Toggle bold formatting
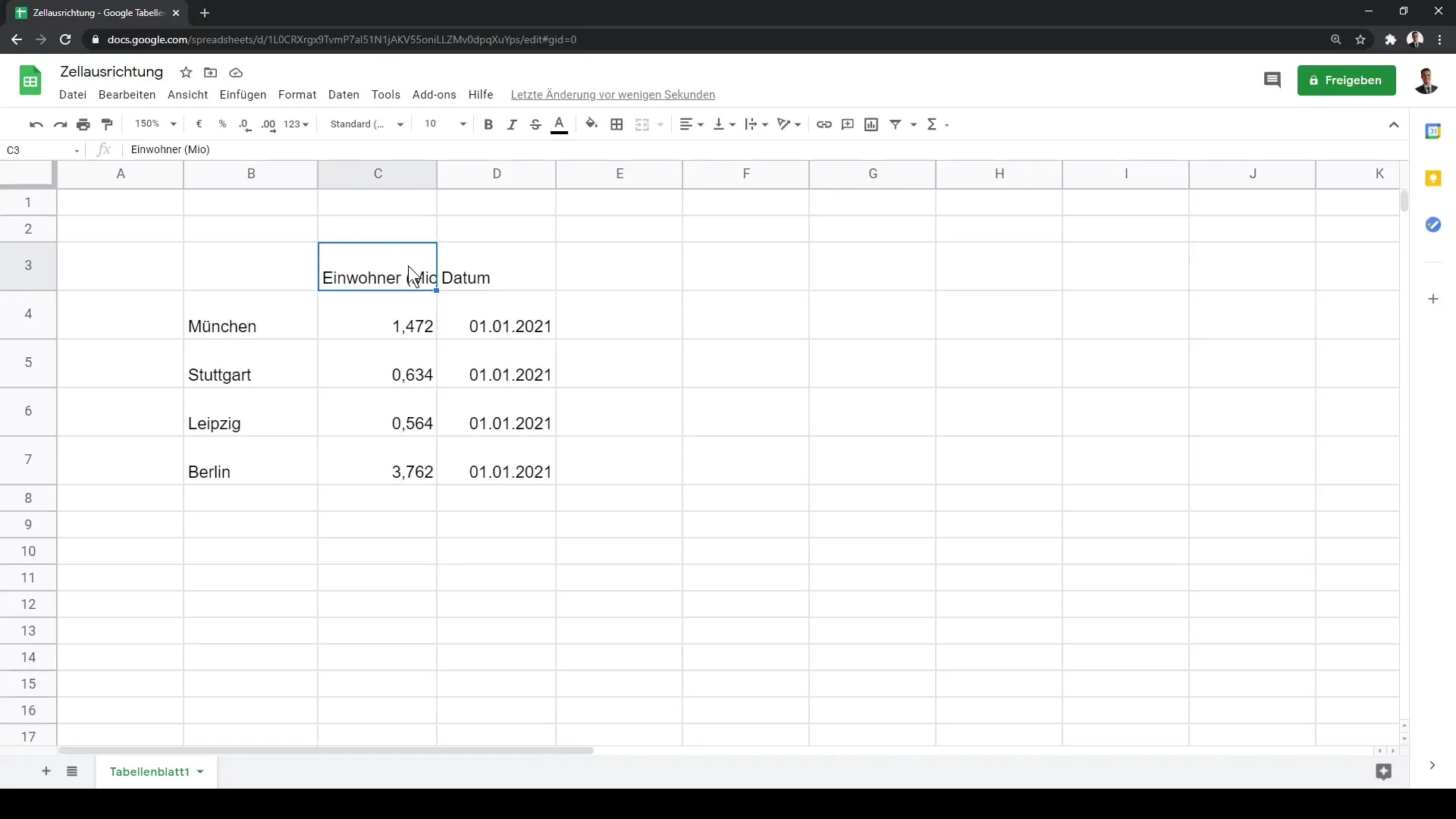 click(x=488, y=124)
